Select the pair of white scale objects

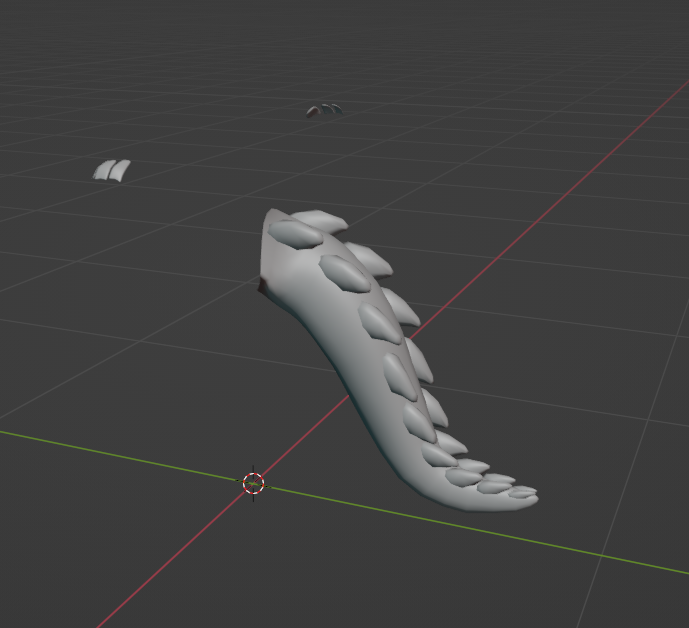pyautogui.click(x=112, y=170)
